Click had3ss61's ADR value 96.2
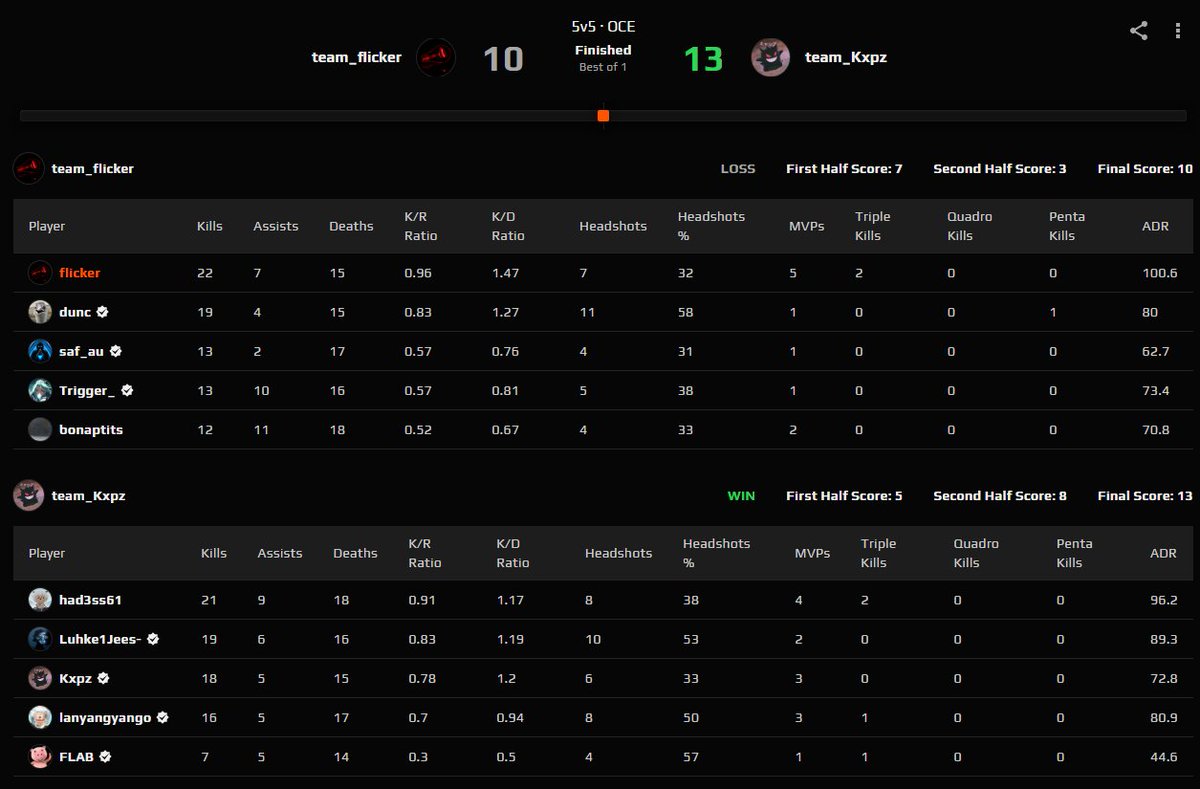The image size is (1200, 789). [1163, 600]
